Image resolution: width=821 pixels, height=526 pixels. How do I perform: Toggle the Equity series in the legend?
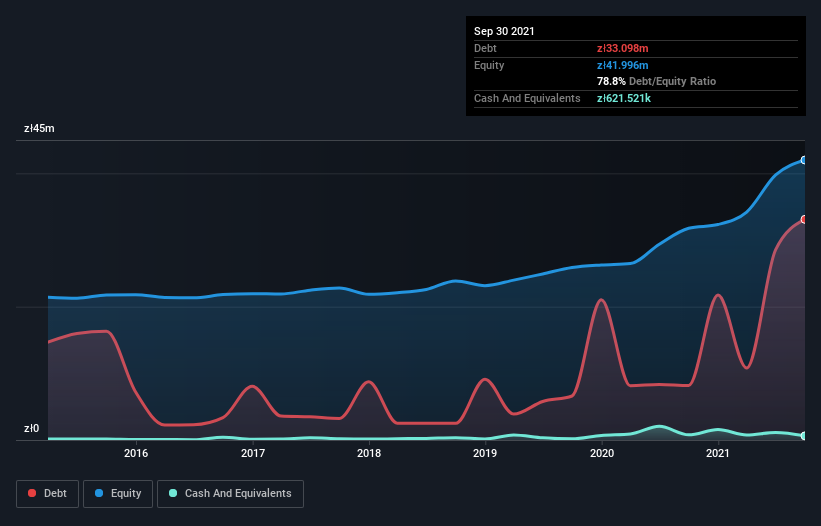[118, 494]
